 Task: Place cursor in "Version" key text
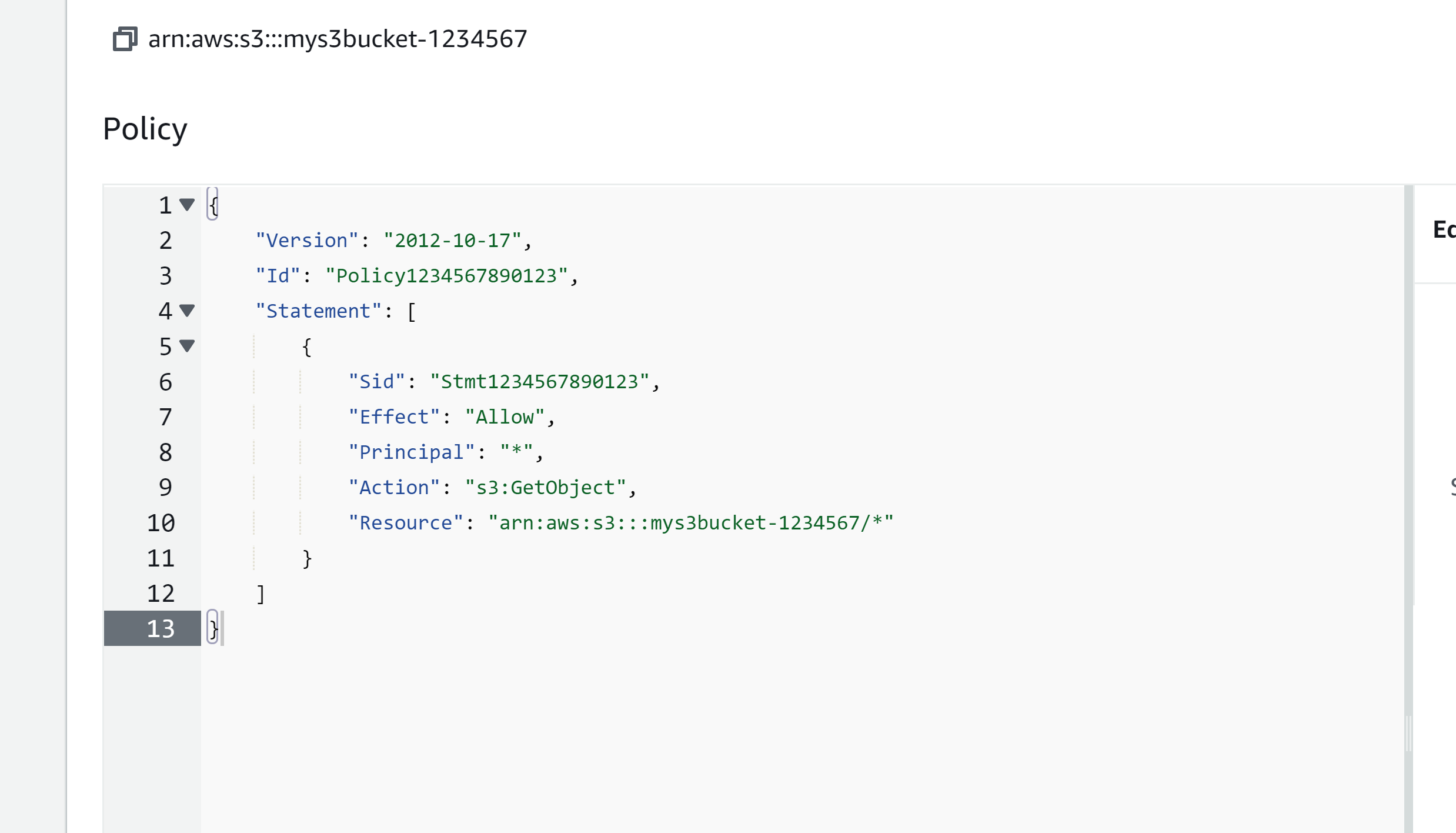(x=306, y=240)
